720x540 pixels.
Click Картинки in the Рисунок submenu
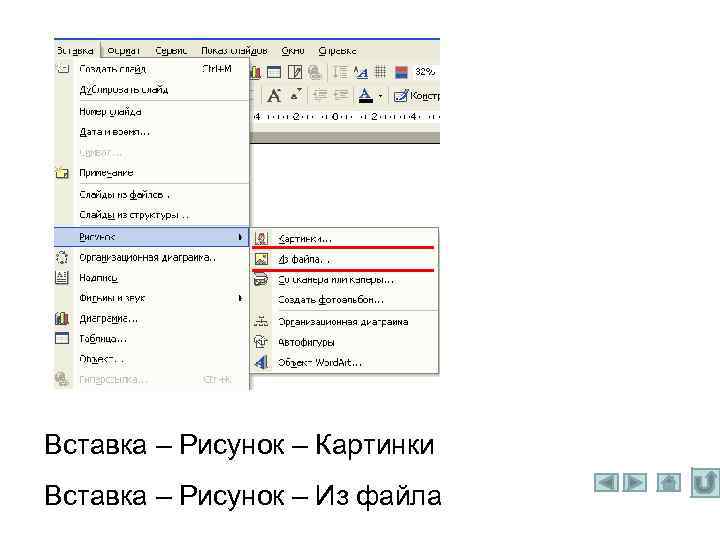[x=344, y=239]
